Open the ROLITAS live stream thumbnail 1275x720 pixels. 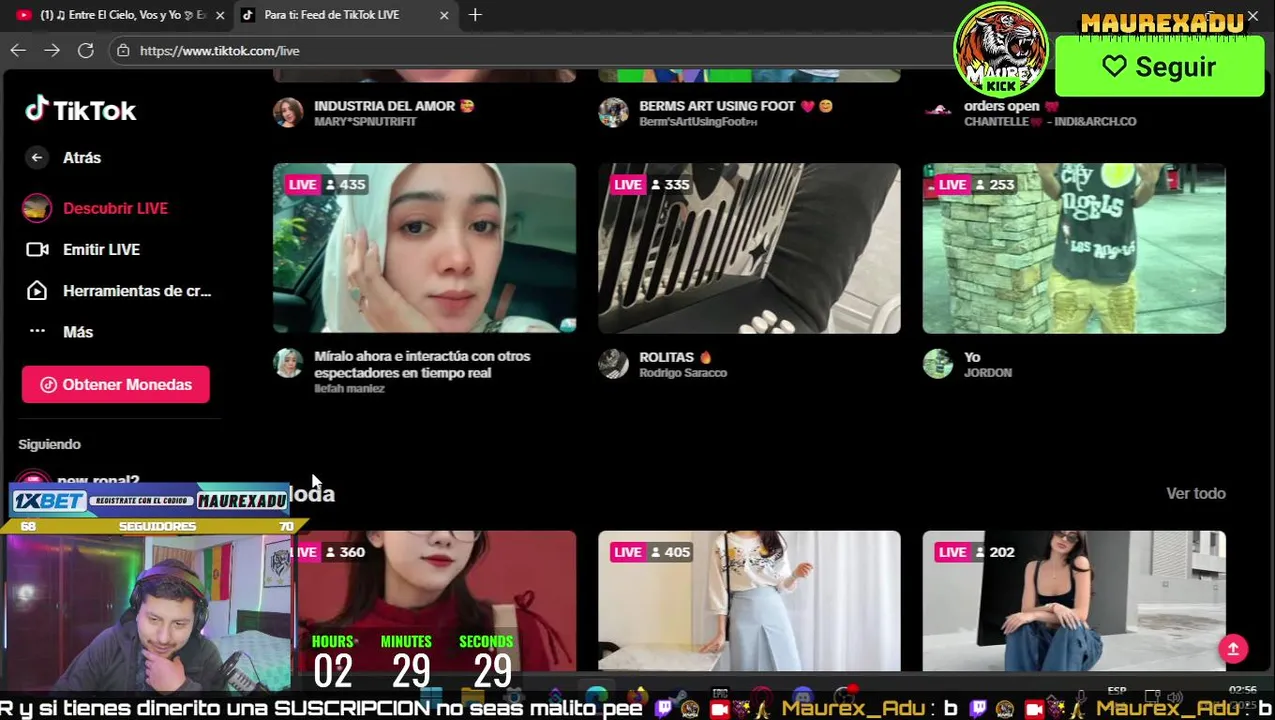749,248
